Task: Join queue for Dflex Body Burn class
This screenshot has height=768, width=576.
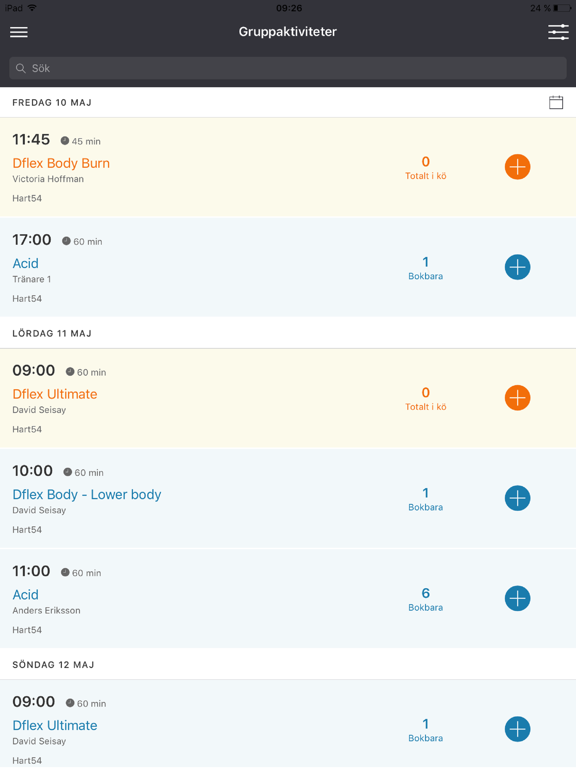Action: pos(517,167)
